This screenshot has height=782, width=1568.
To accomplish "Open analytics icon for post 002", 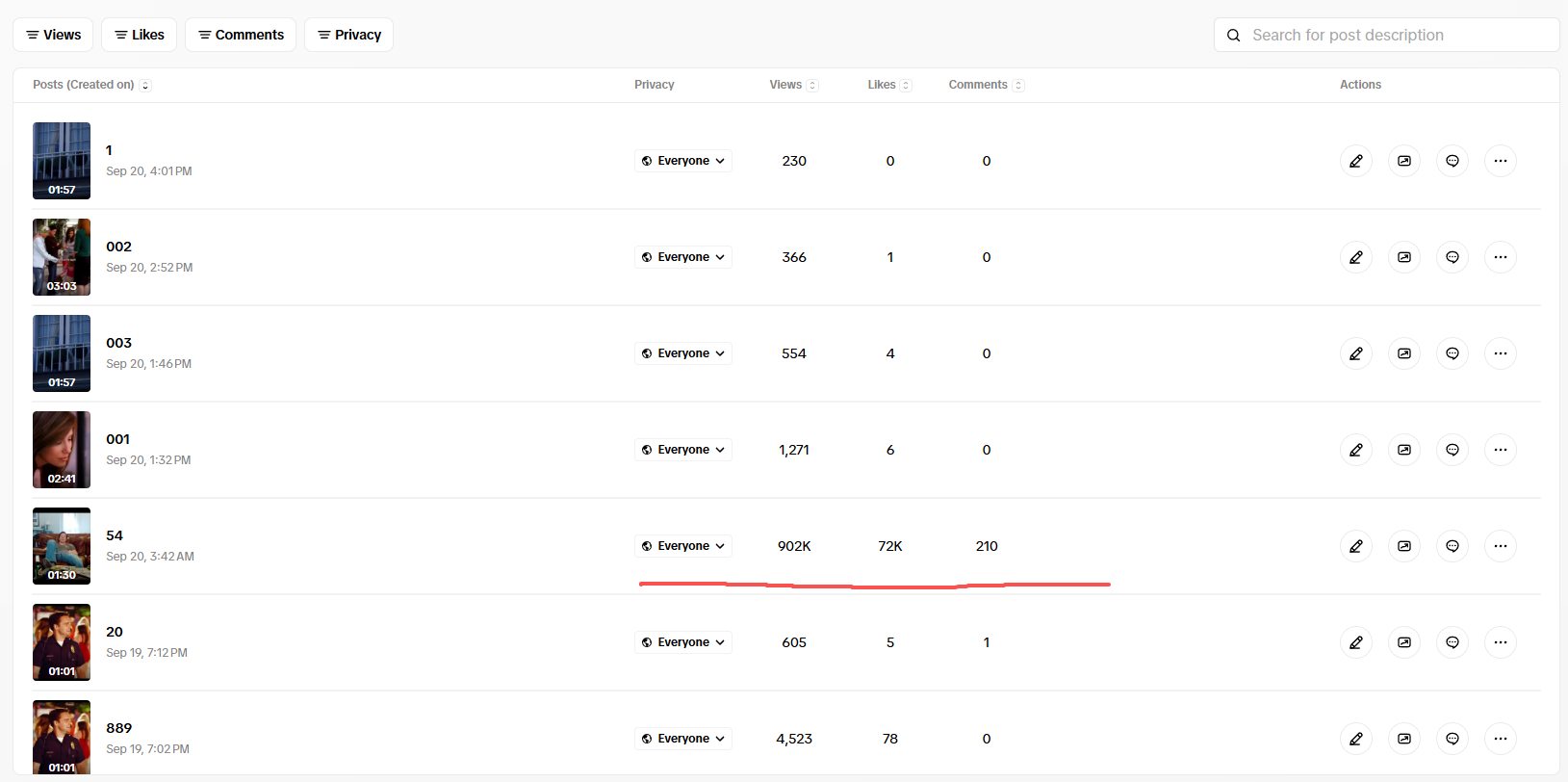I will coord(1403,257).
